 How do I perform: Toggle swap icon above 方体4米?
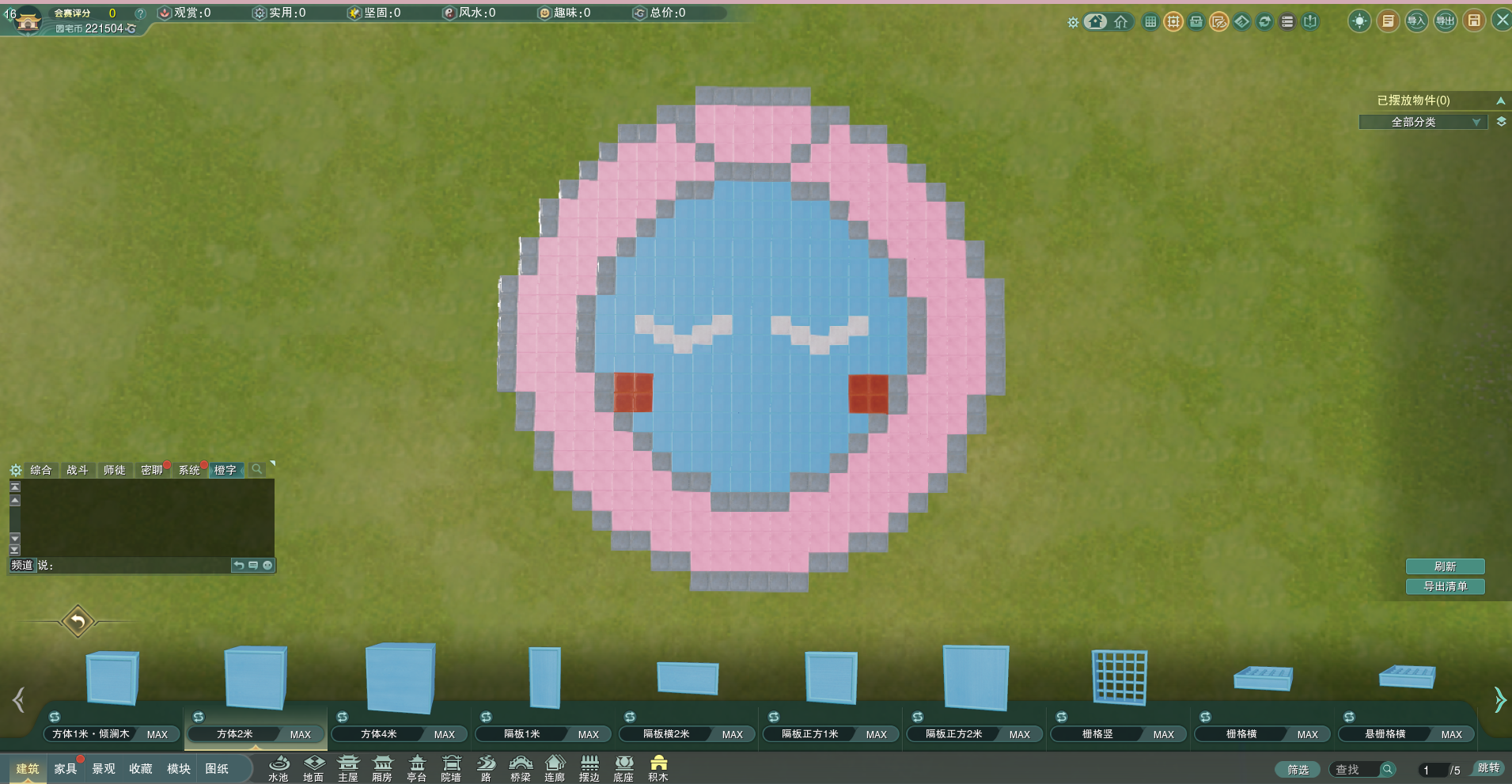coord(343,717)
